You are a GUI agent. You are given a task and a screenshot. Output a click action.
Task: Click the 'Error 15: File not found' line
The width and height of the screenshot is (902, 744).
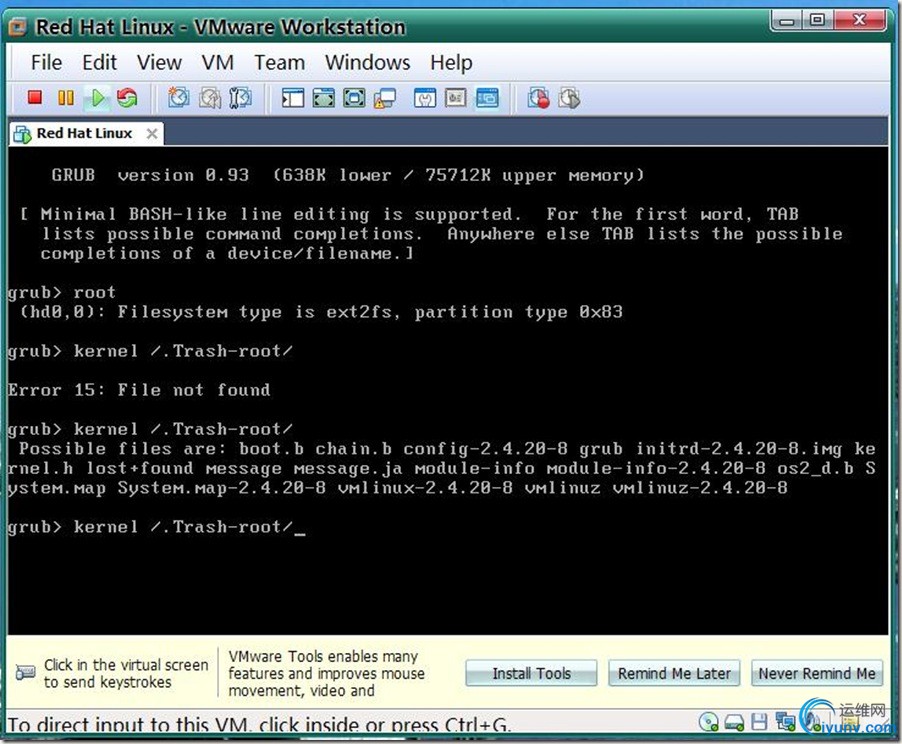point(139,390)
